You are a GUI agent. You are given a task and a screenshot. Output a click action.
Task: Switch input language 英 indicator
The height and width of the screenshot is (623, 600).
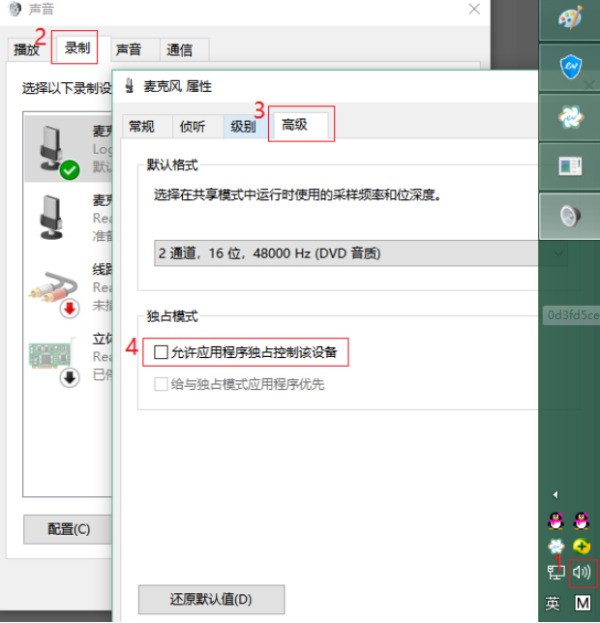coord(552,604)
